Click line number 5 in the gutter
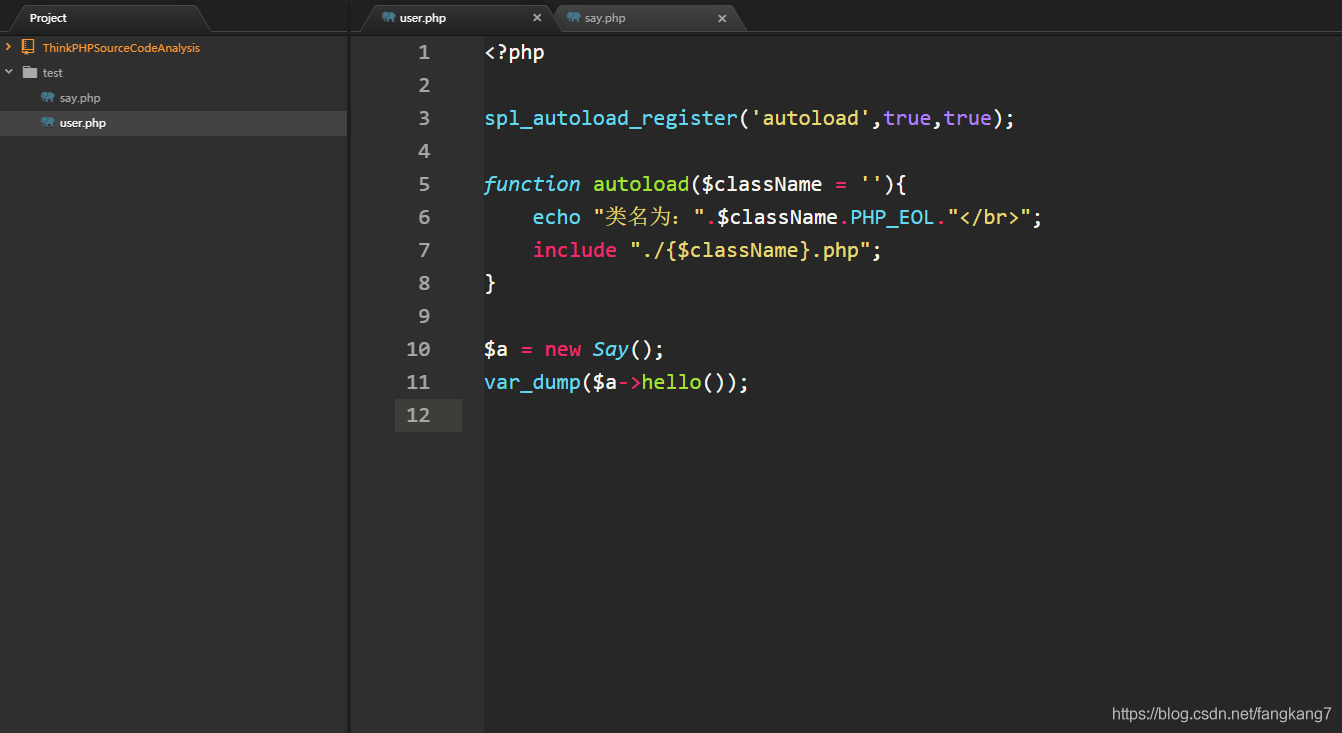 point(424,184)
